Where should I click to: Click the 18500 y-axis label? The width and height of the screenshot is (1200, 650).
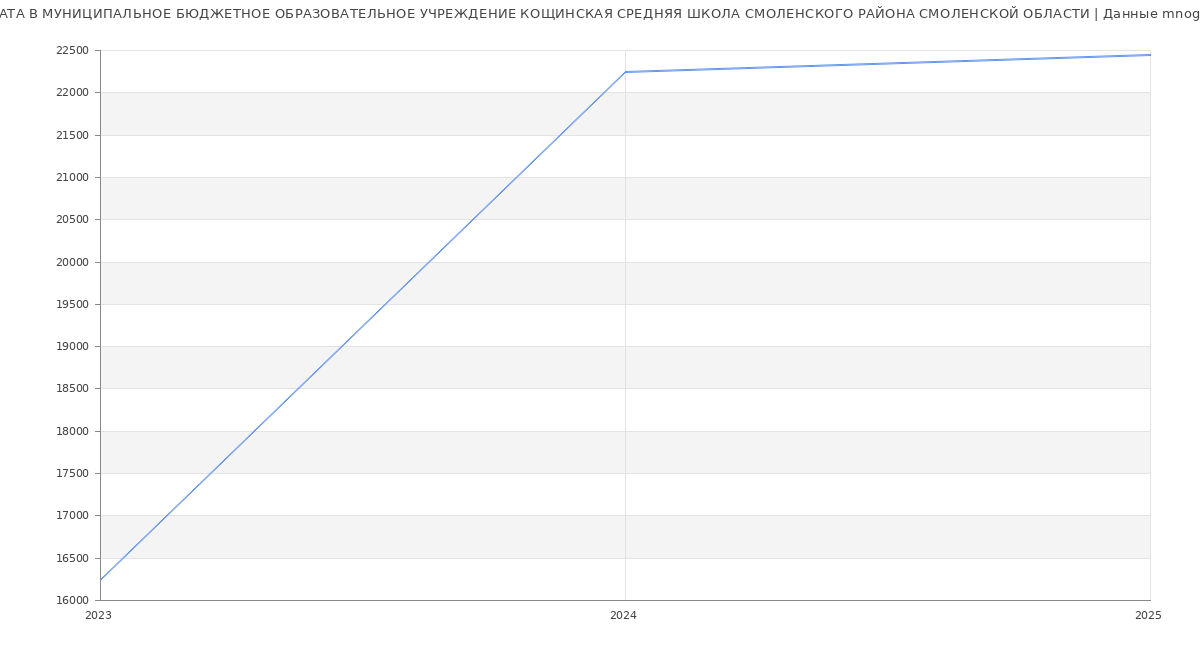click(x=73, y=389)
